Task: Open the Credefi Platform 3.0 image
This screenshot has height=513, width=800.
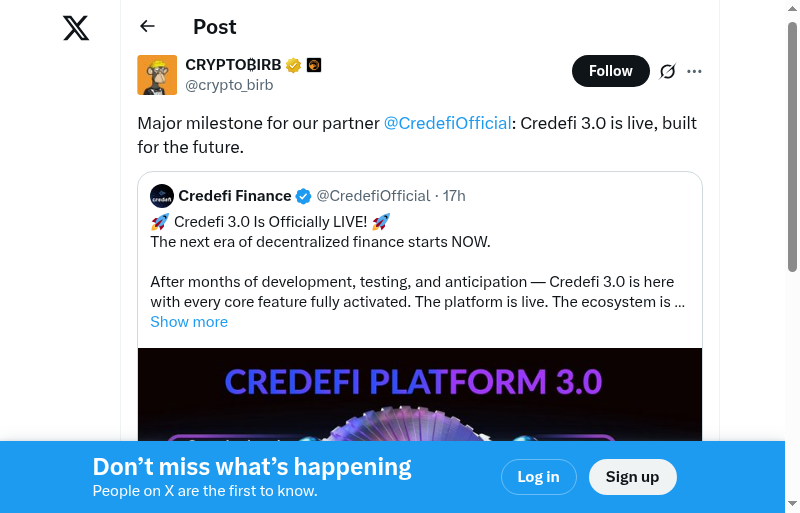Action: coord(420,394)
